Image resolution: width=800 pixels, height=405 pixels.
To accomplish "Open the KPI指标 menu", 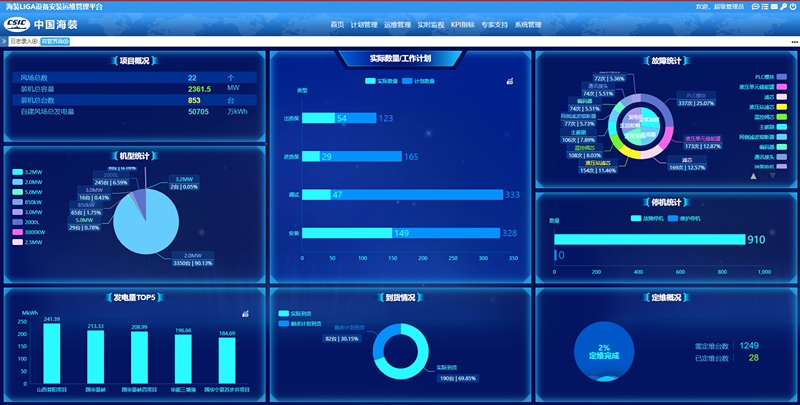I will tap(463, 24).
